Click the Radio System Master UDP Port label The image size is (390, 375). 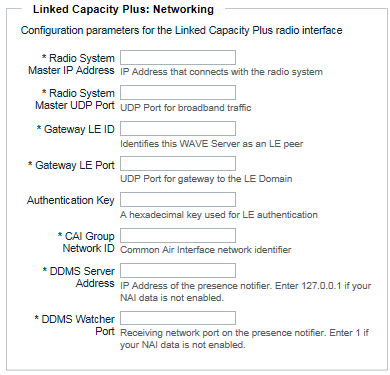(75, 99)
